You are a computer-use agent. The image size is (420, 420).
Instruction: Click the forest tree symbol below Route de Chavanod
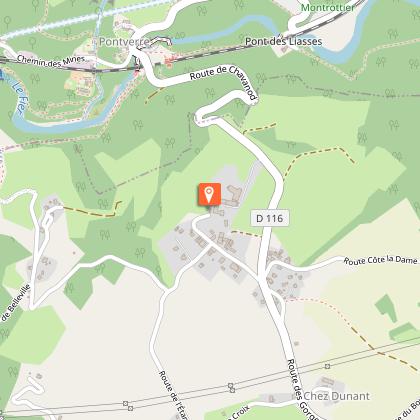click(209, 92)
